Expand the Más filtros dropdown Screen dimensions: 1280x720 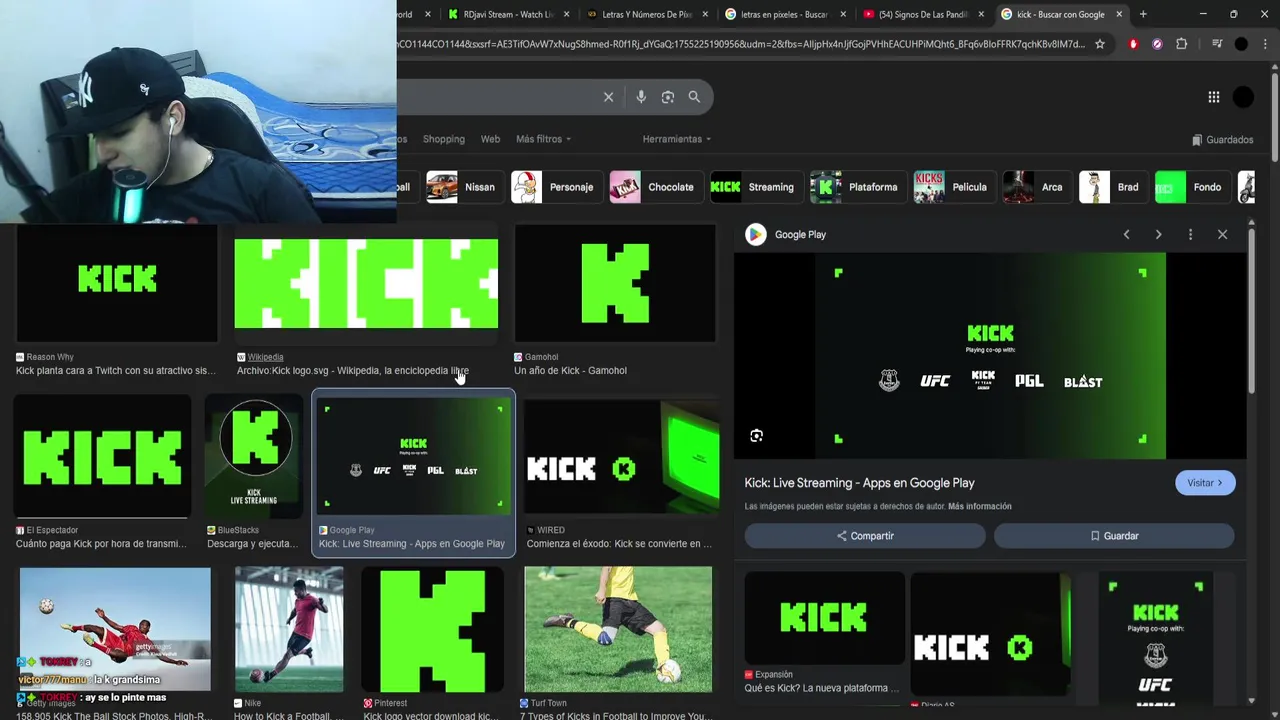coord(544,139)
